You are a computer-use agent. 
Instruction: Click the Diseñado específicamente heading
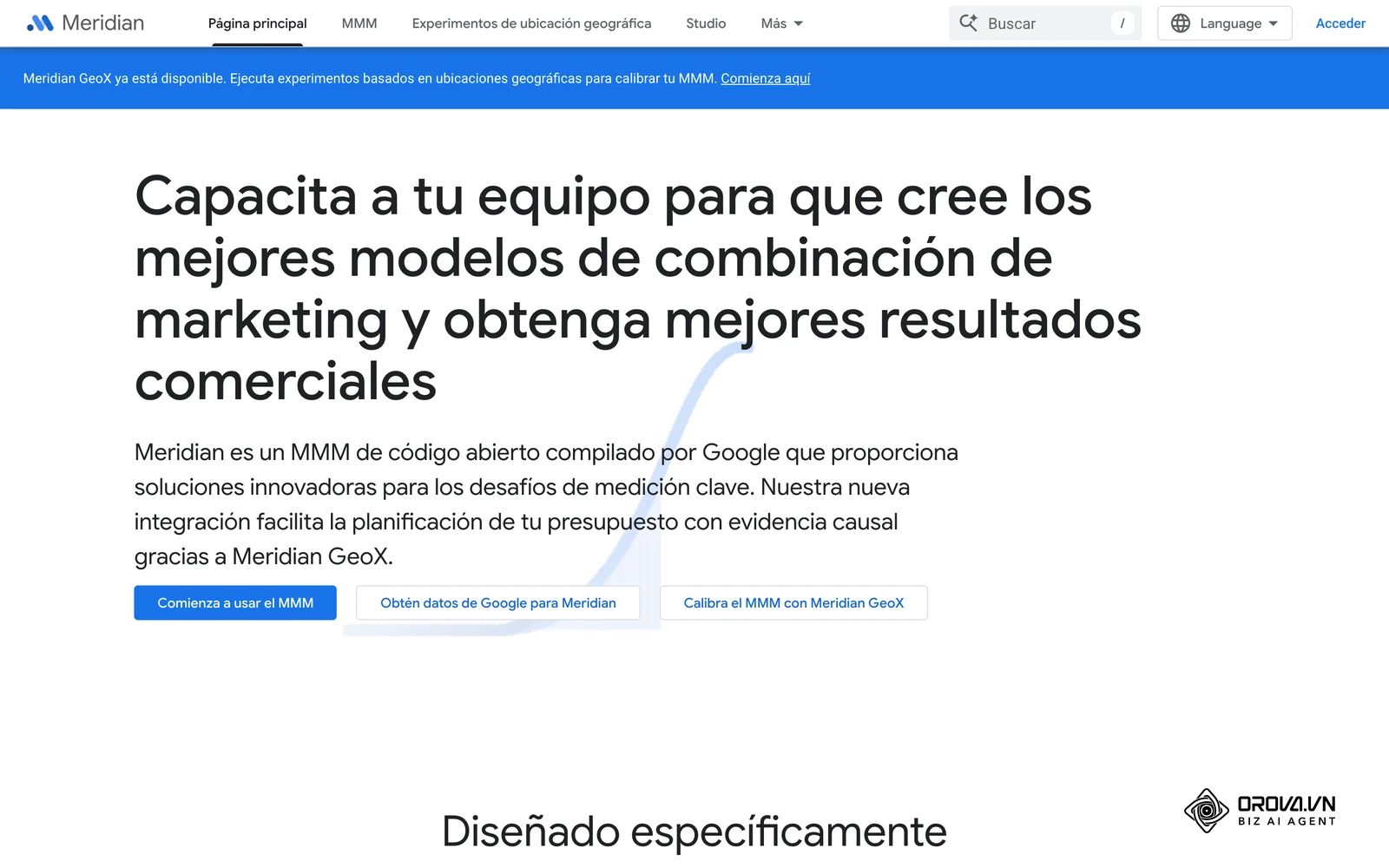pos(694,831)
